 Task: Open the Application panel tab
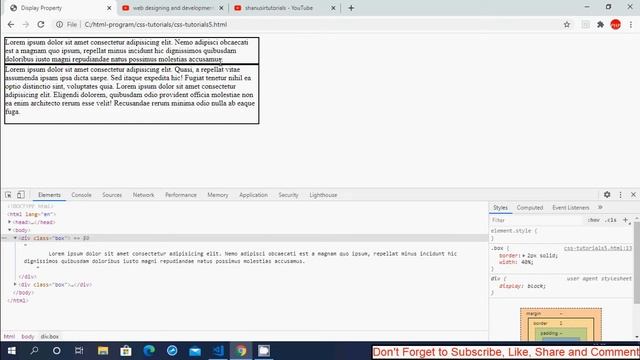(x=253, y=195)
